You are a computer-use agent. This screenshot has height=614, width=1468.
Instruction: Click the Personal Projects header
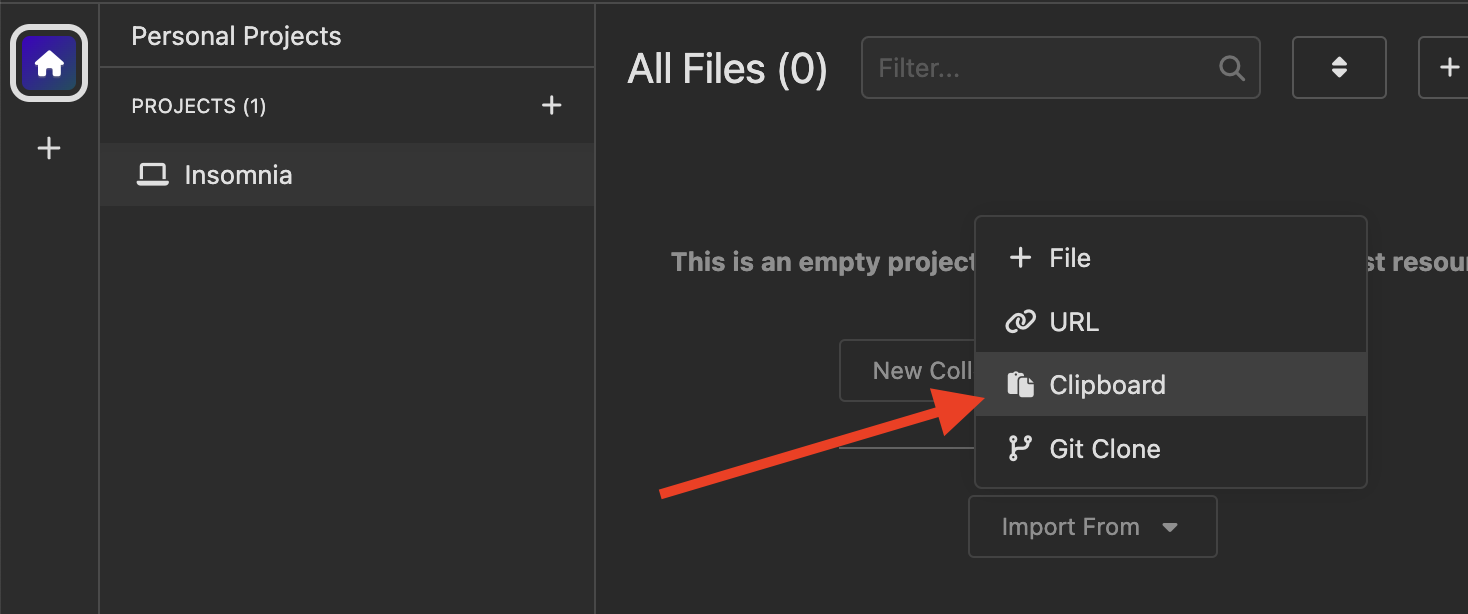point(236,35)
